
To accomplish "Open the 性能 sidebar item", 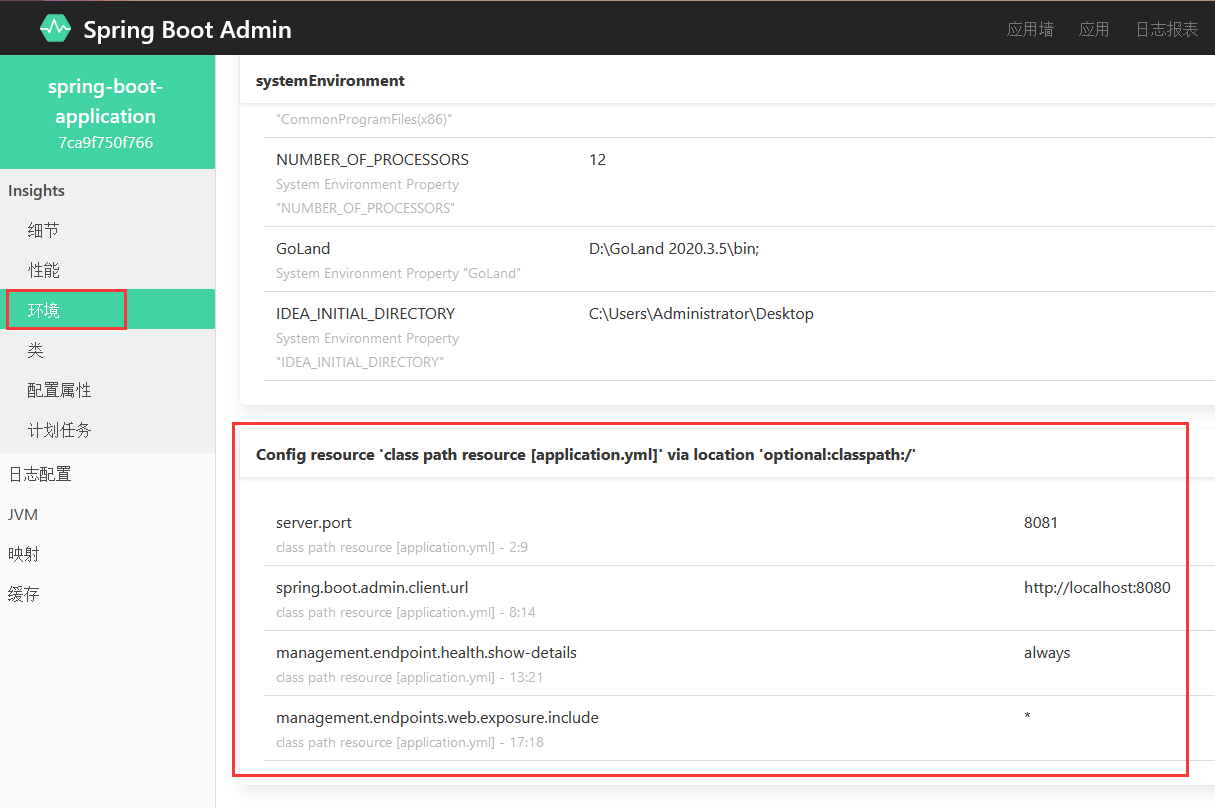I will 107,270.
